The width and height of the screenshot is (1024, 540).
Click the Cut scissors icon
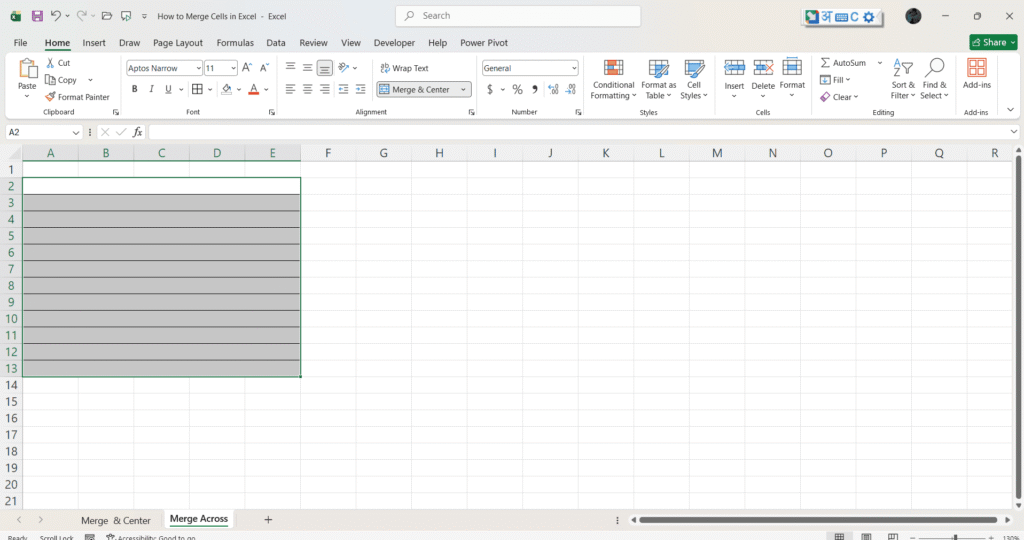coord(50,63)
